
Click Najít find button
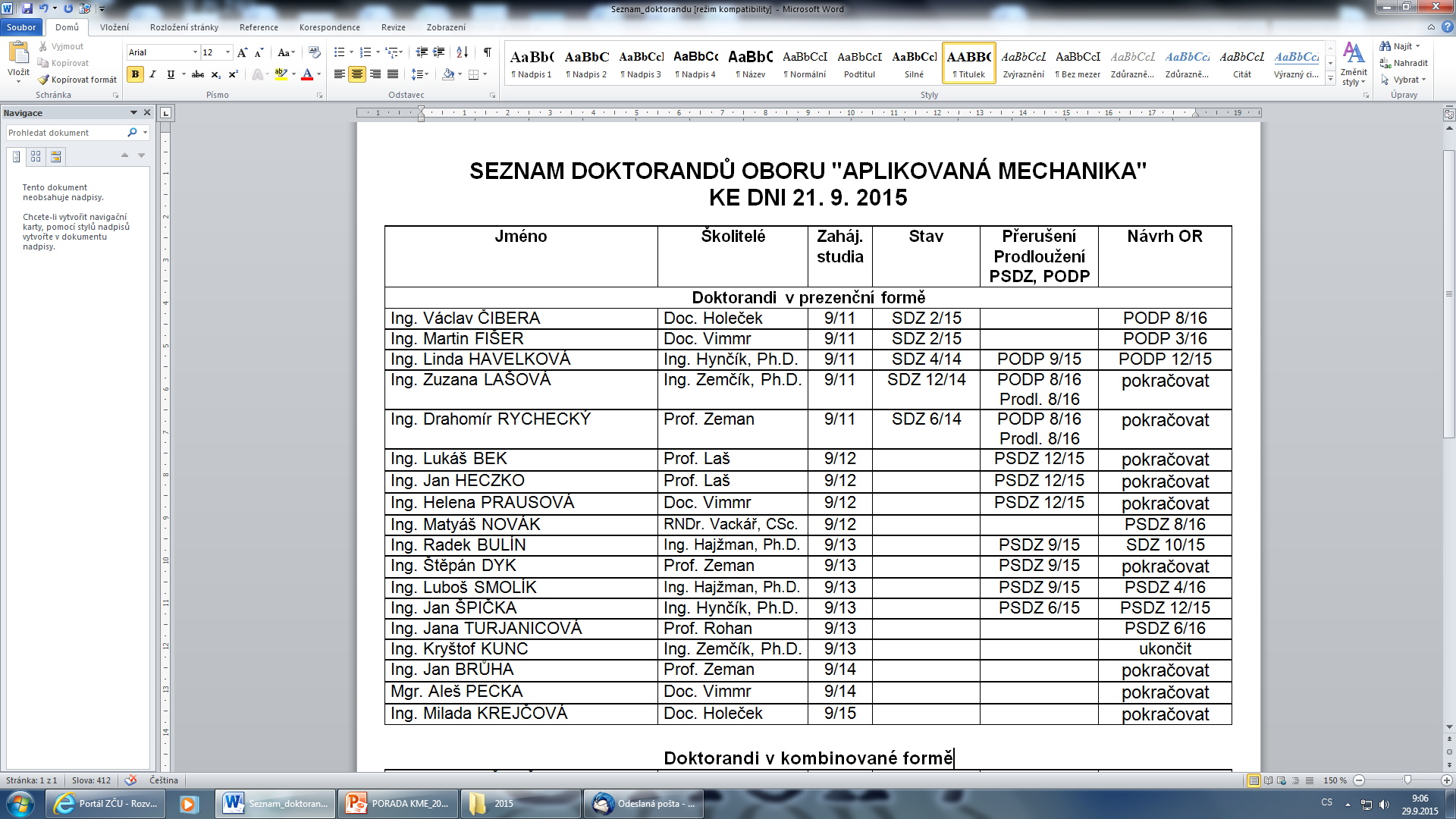(1399, 46)
